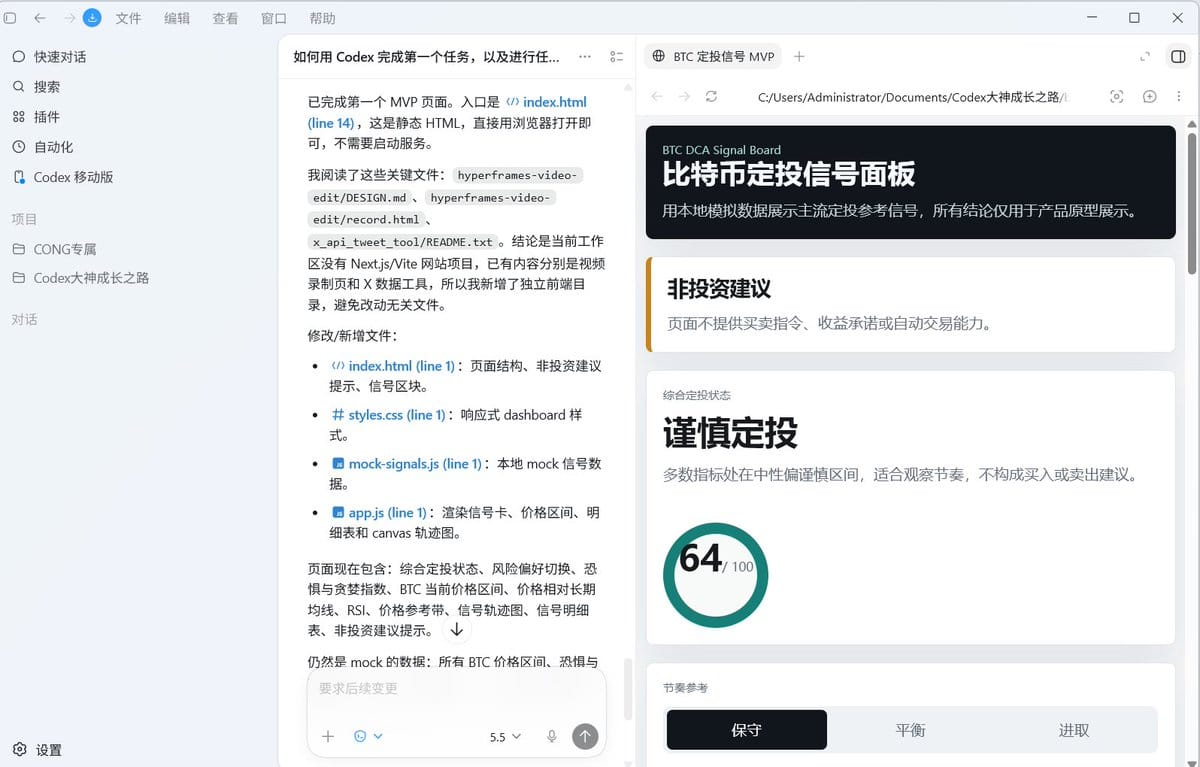This screenshot has width=1200, height=767.
Task: Open the 编辑 menu
Action: 177,18
